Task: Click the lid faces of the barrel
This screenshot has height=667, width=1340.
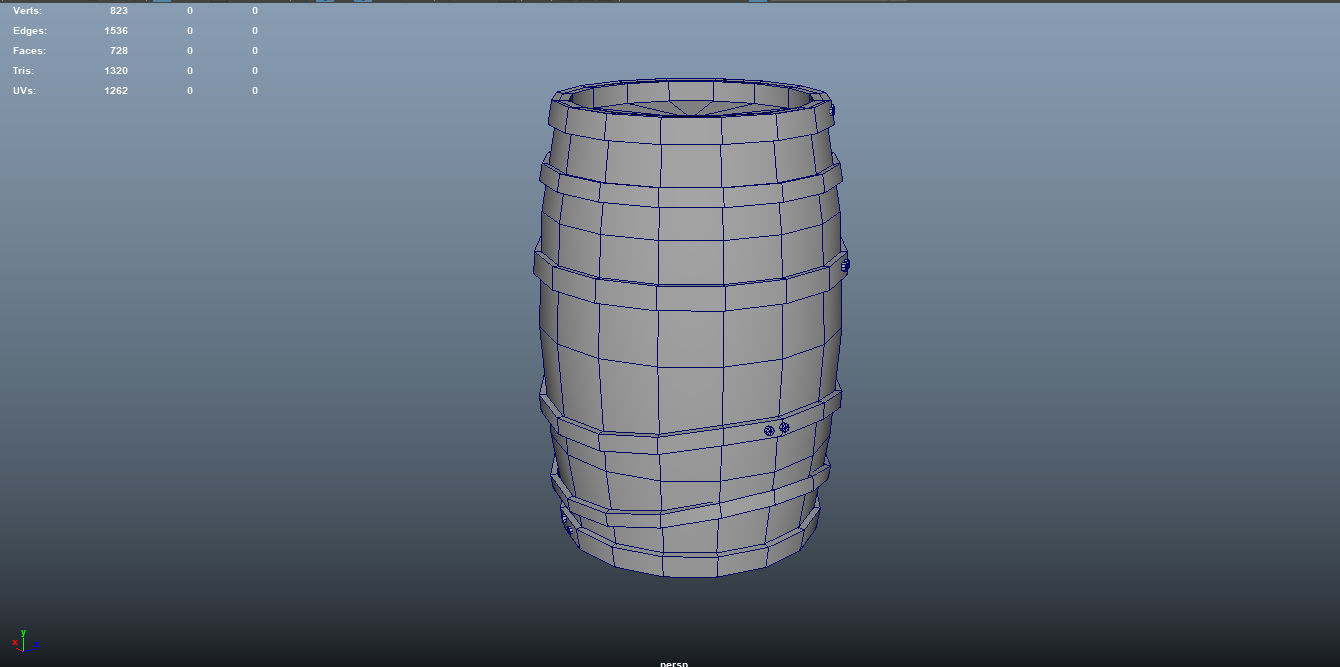Action: tap(690, 108)
